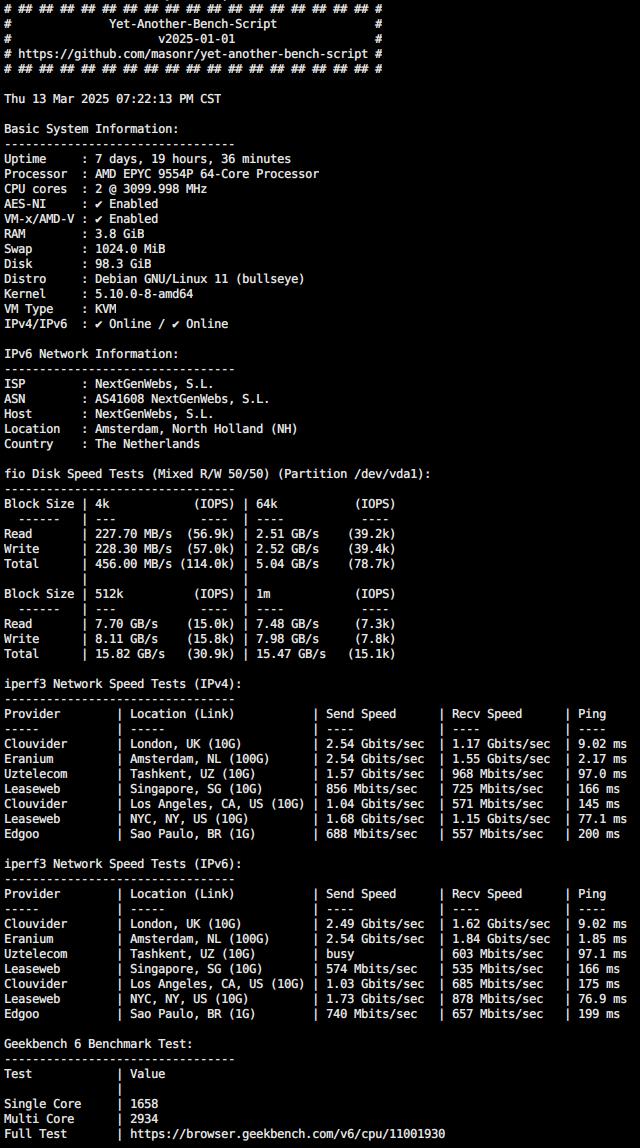The width and height of the screenshot is (640, 1148).
Task: Click the 'busy' send speed for Uztelecom IPv6
Action: [340, 954]
